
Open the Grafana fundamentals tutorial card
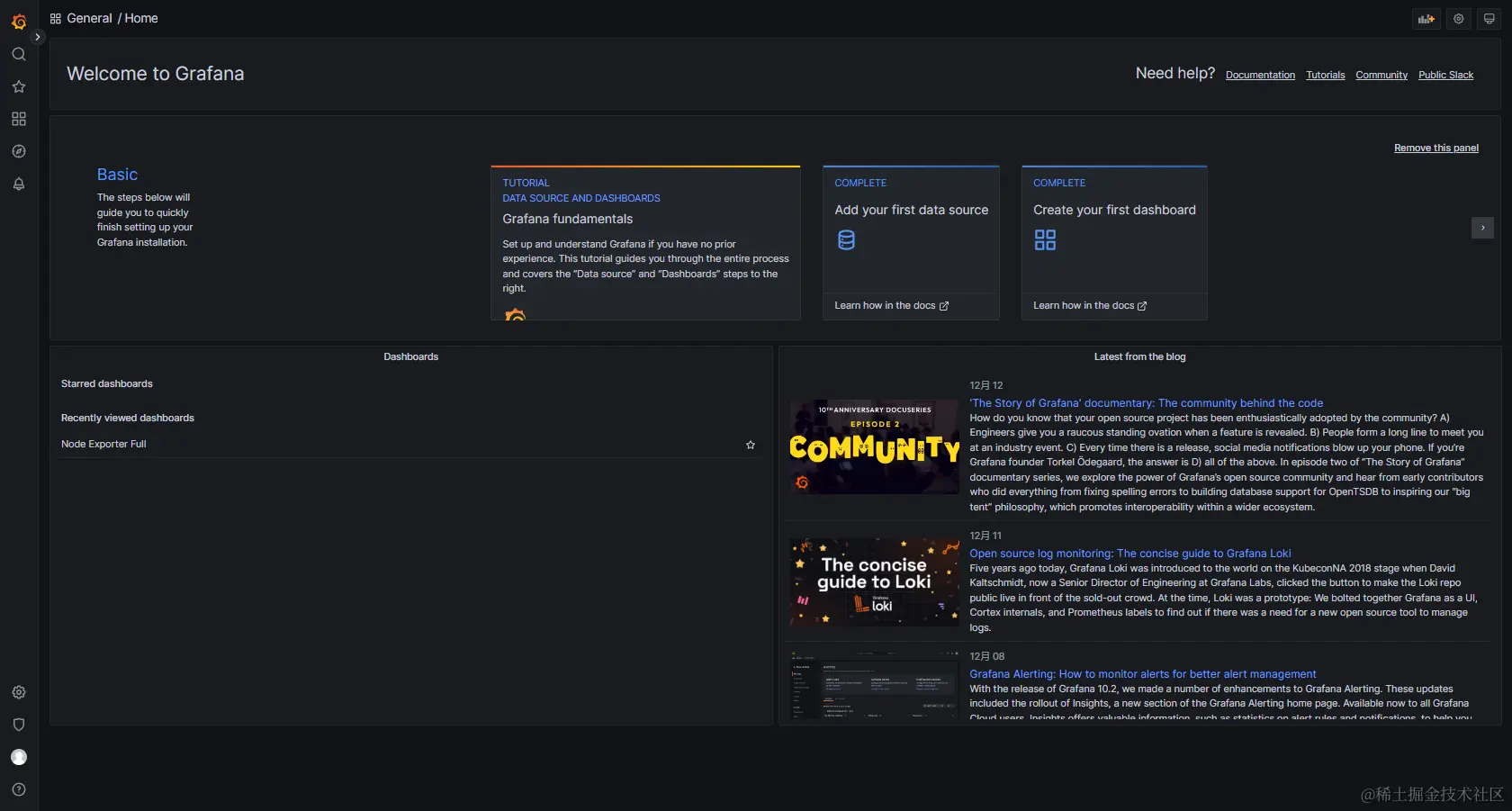pyautogui.click(x=645, y=243)
